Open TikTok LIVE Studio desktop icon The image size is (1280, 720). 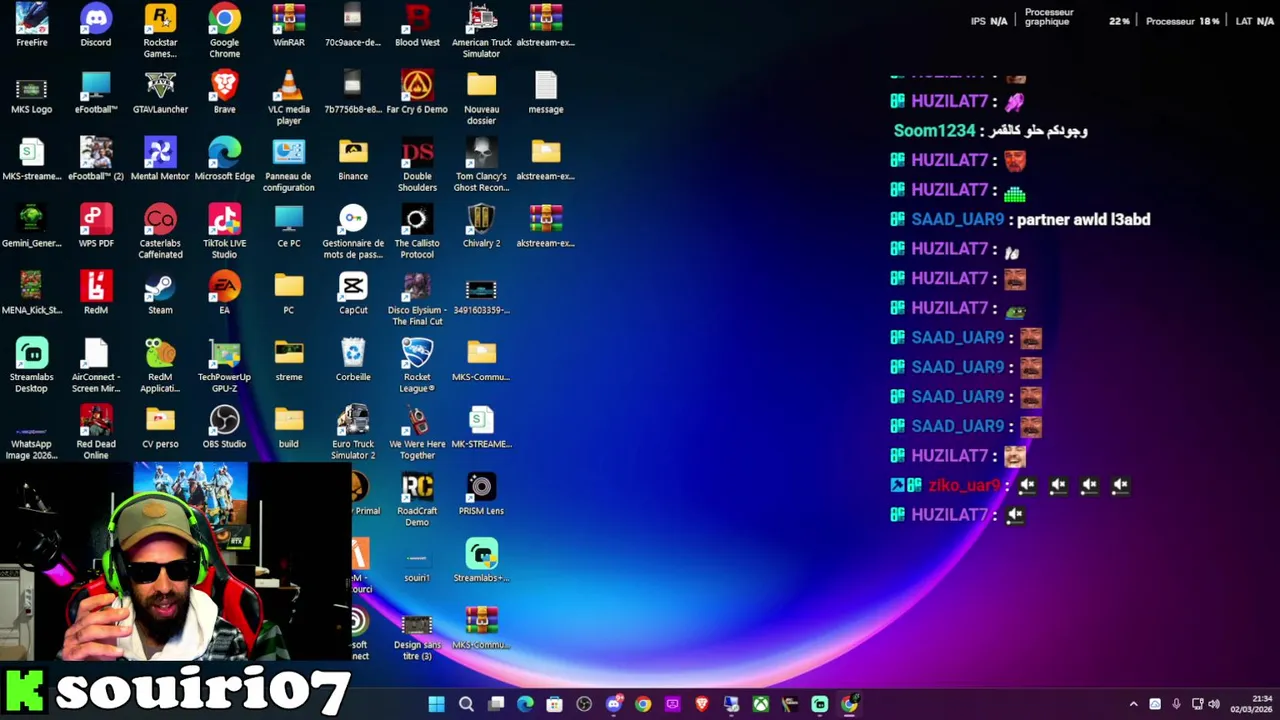point(224,231)
